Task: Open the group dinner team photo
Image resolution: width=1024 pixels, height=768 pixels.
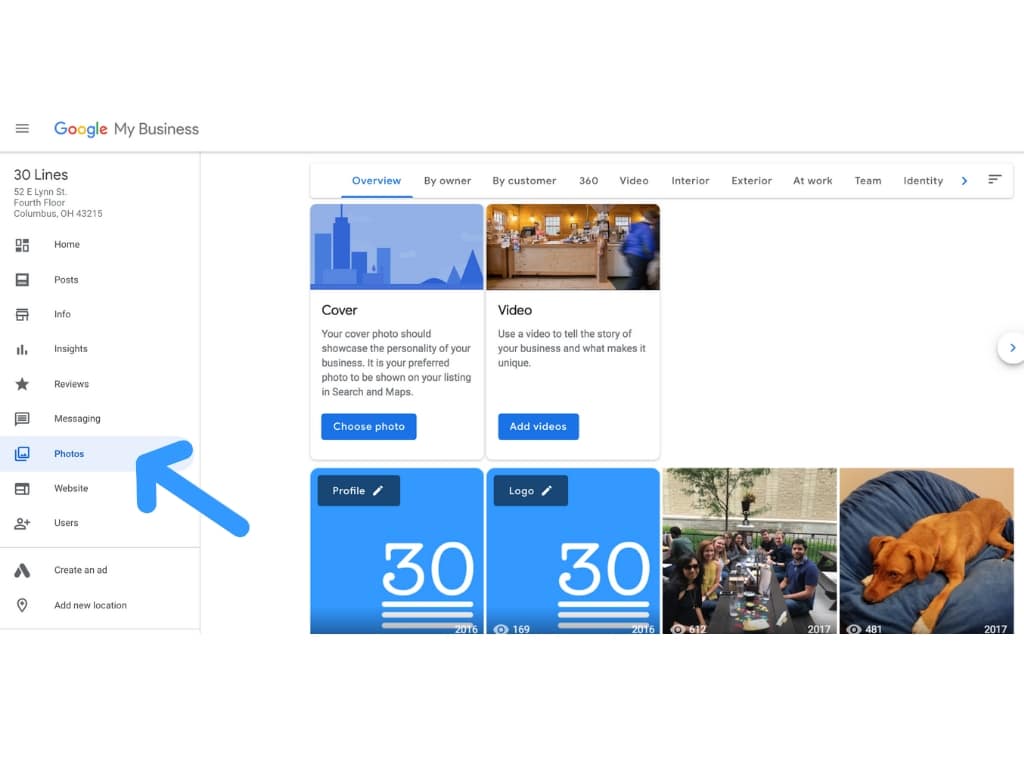Action: [x=750, y=551]
